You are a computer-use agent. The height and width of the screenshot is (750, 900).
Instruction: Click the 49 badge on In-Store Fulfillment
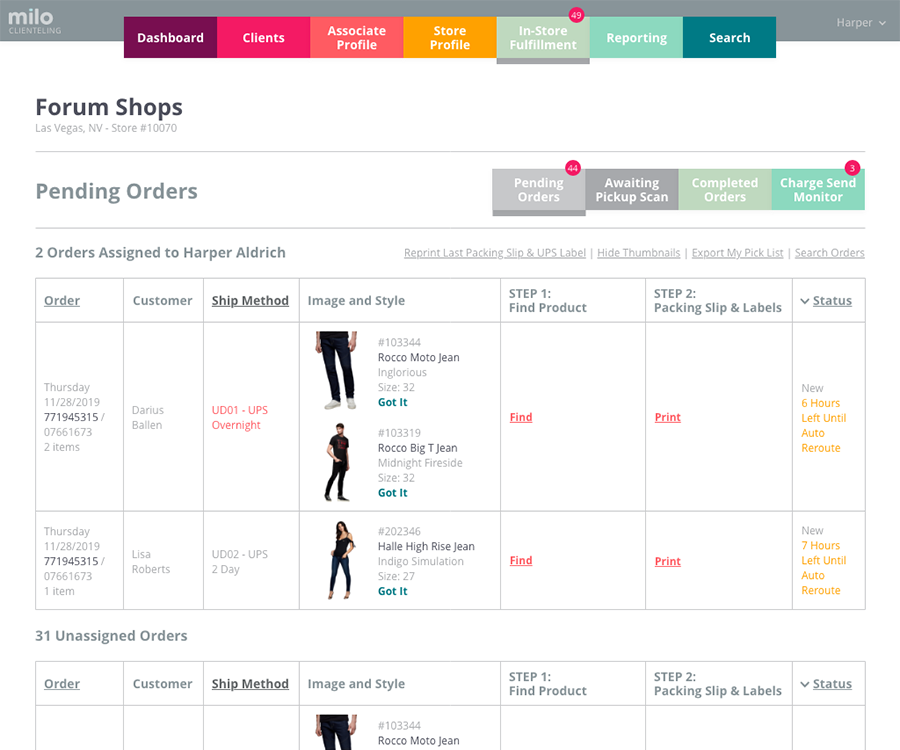point(576,15)
